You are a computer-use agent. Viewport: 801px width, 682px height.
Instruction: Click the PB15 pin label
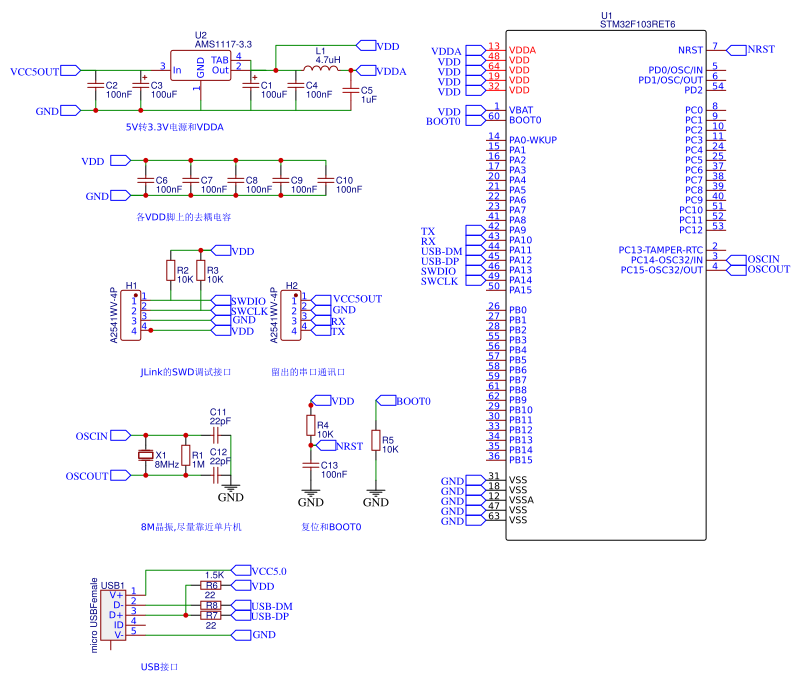(521, 460)
